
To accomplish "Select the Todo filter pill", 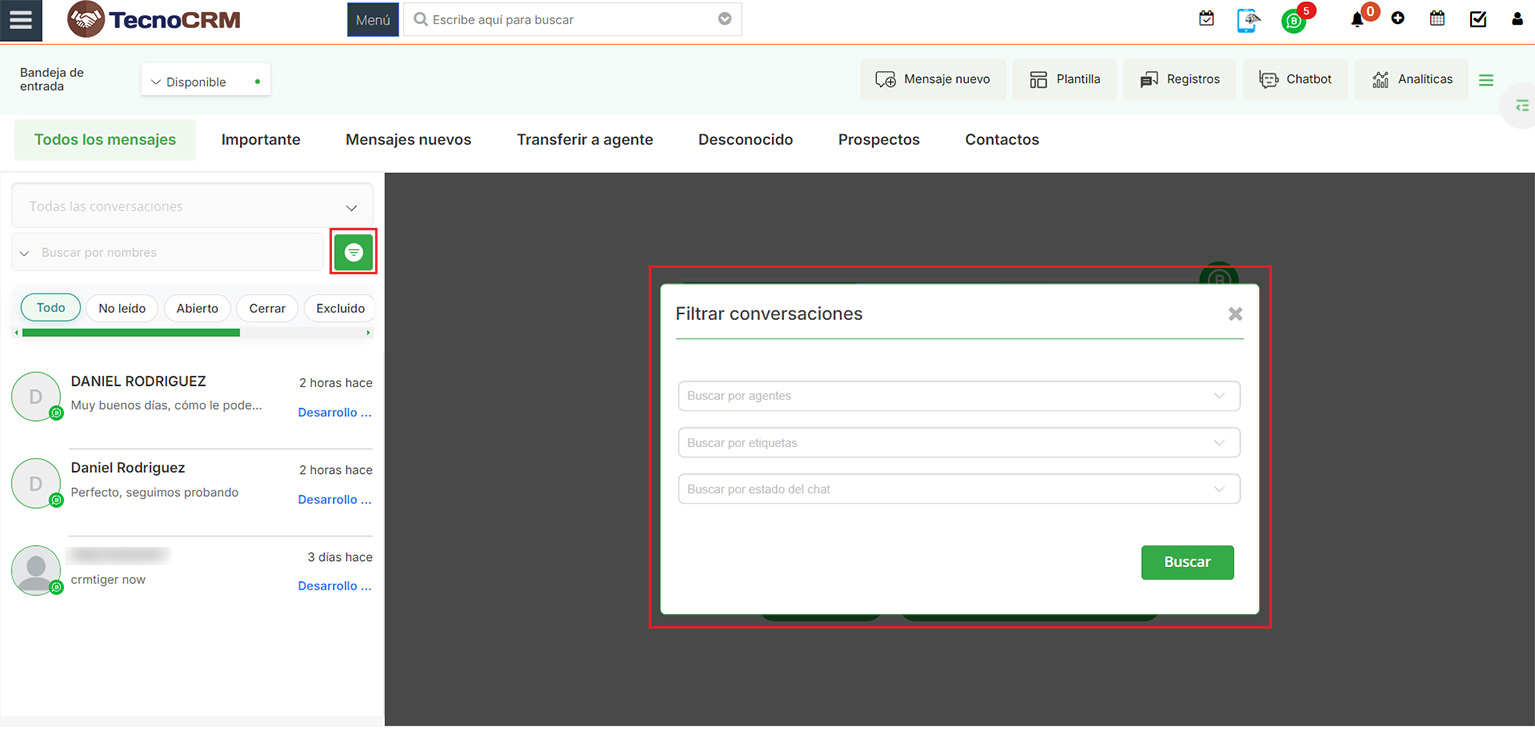I will (51, 308).
